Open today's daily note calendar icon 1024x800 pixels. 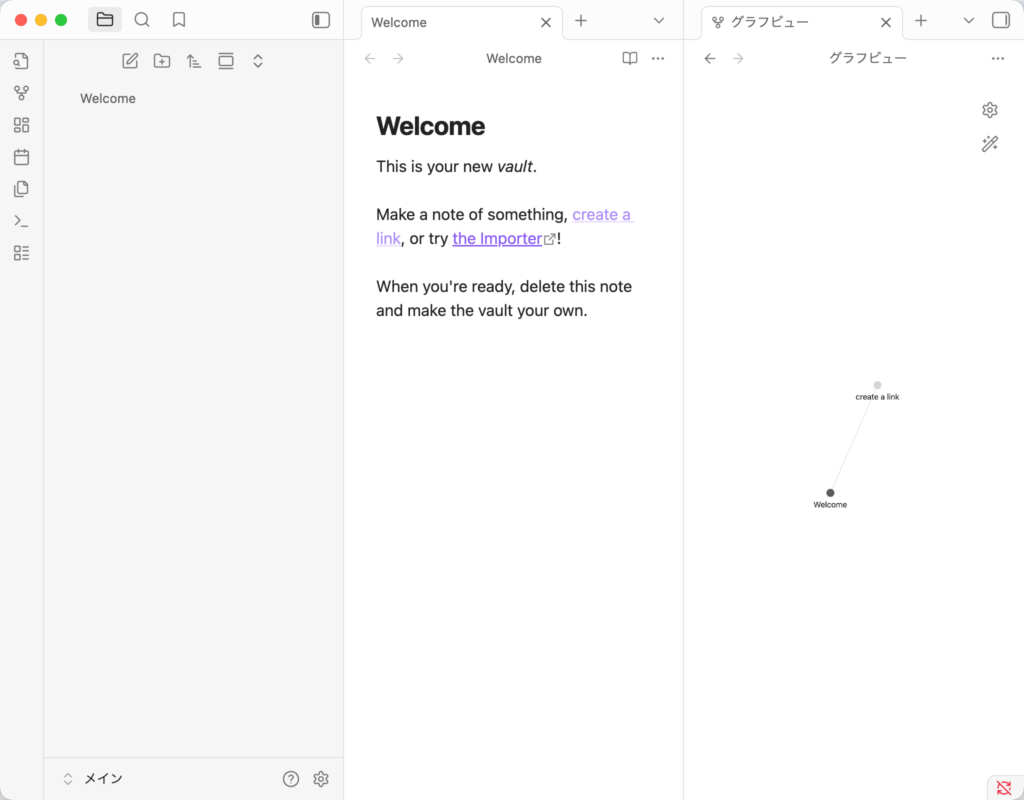[21, 157]
